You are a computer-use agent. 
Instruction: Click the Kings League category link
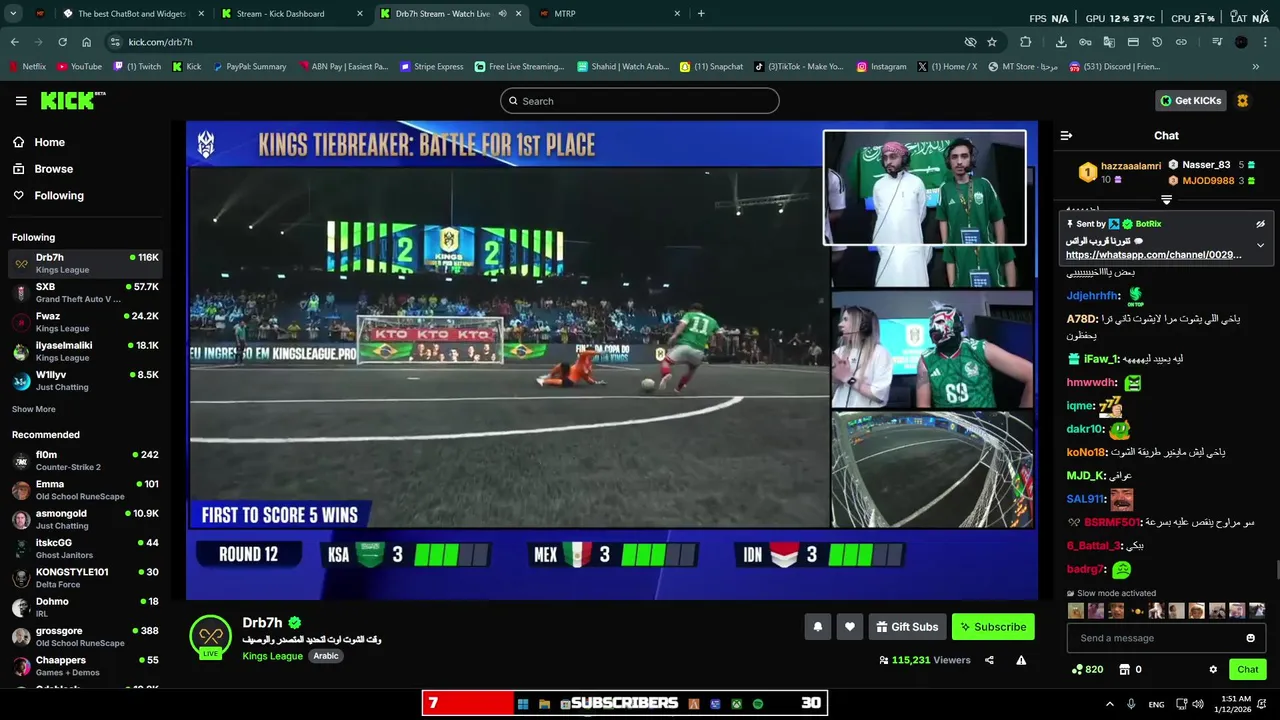(x=272, y=656)
